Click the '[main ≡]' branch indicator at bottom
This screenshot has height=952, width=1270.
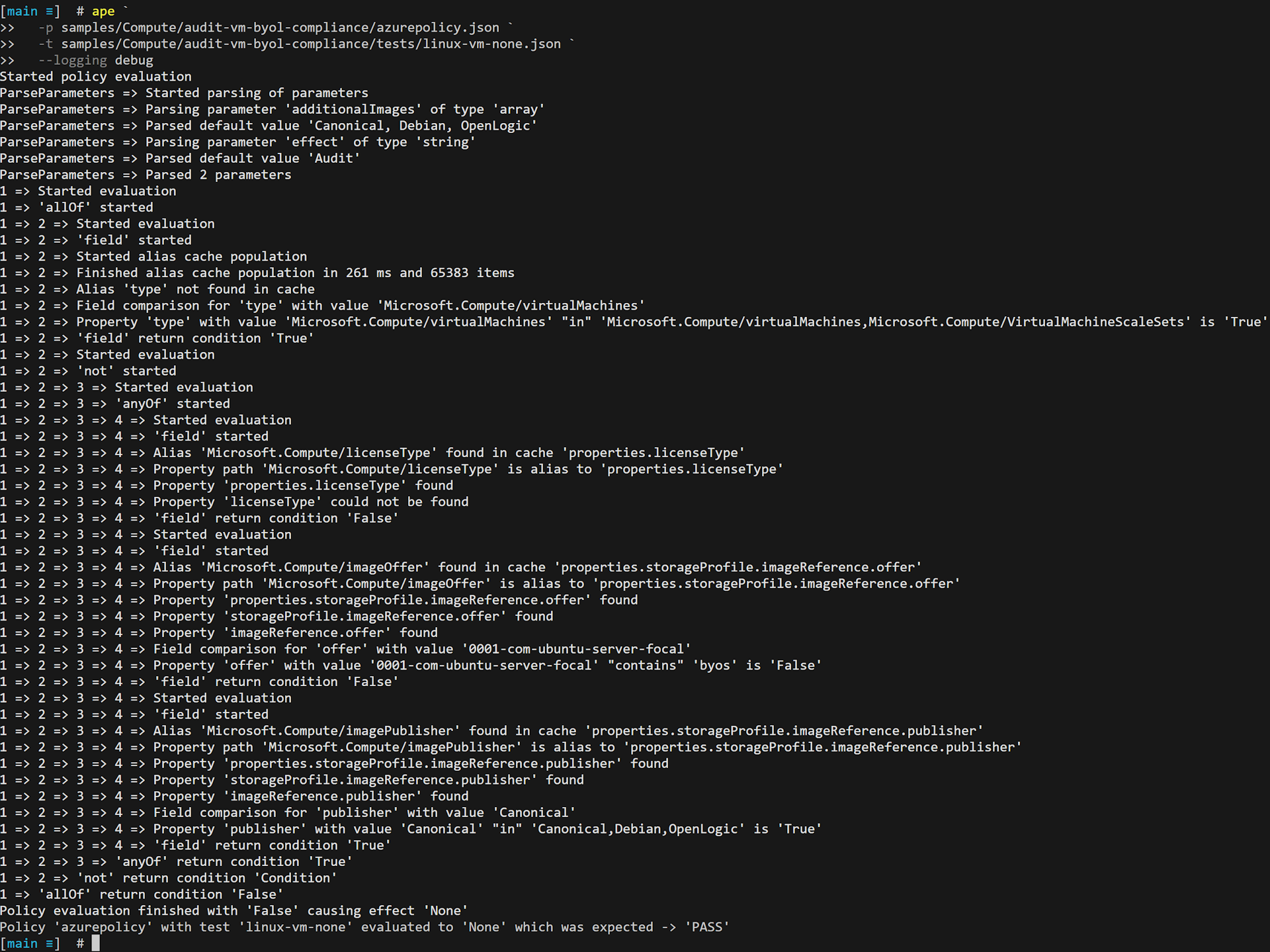[30, 943]
